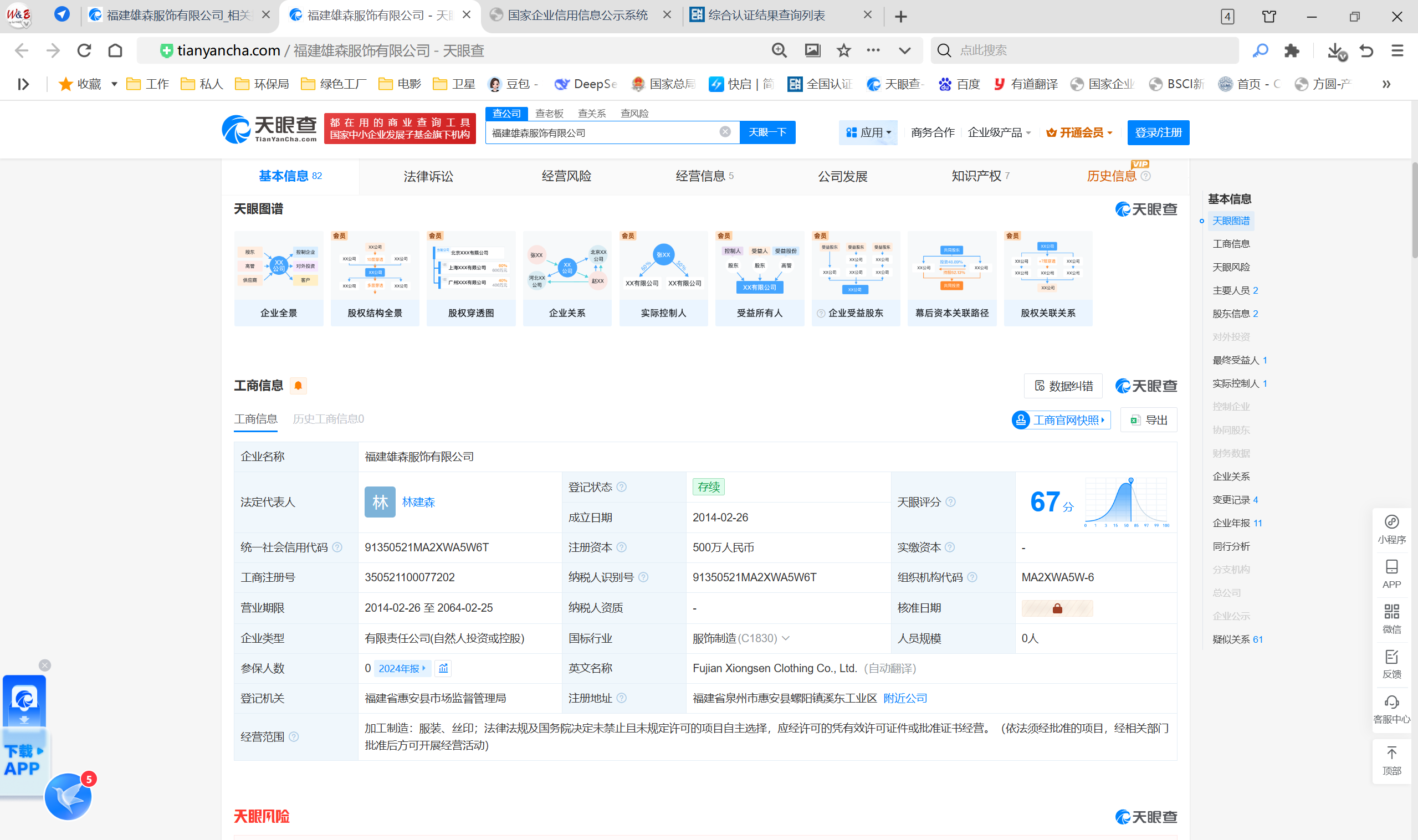Image resolution: width=1418 pixels, height=840 pixels.
Task: Click the browser extensions puzzle icon
Action: [x=1291, y=50]
